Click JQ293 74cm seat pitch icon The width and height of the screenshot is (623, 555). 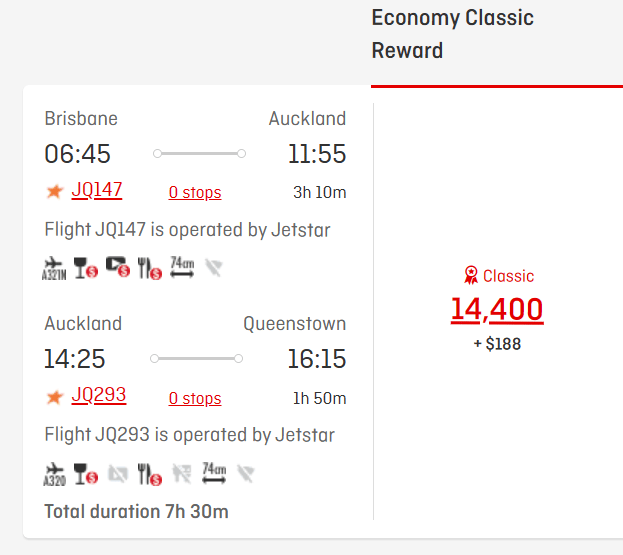[213, 473]
